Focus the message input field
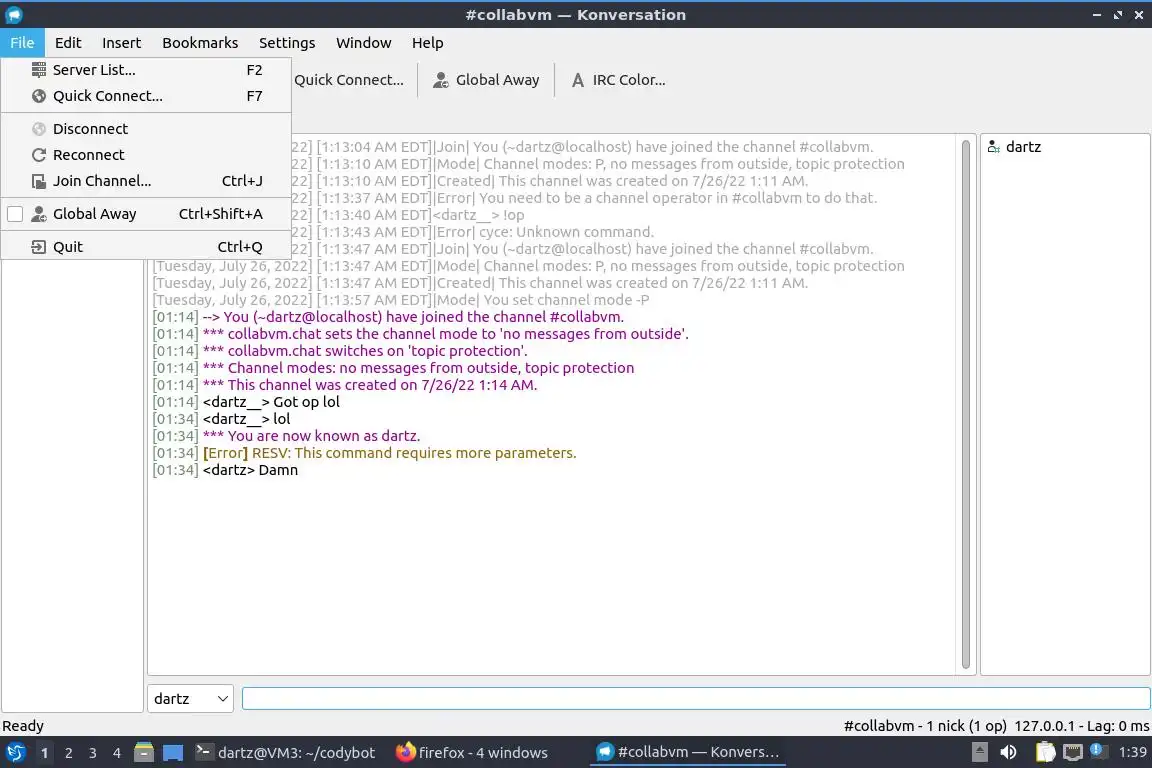The height and width of the screenshot is (768, 1152). click(x=696, y=698)
